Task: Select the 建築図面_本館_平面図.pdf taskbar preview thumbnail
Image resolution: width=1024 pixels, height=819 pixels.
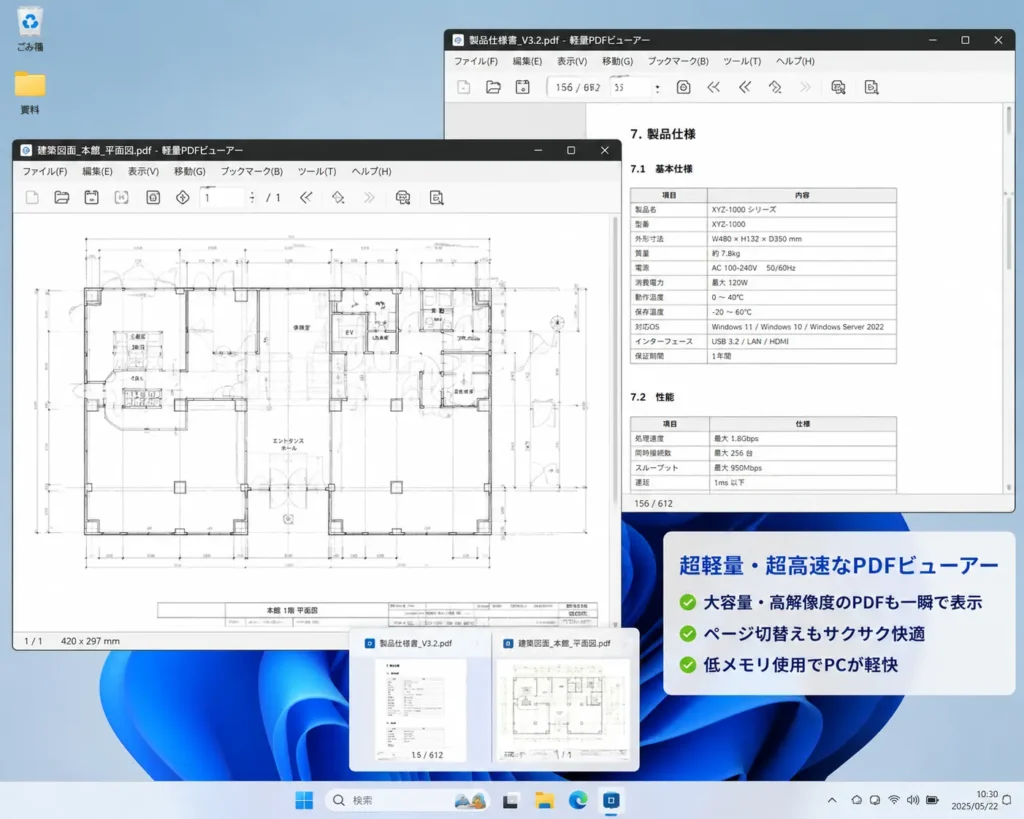Action: point(564,699)
